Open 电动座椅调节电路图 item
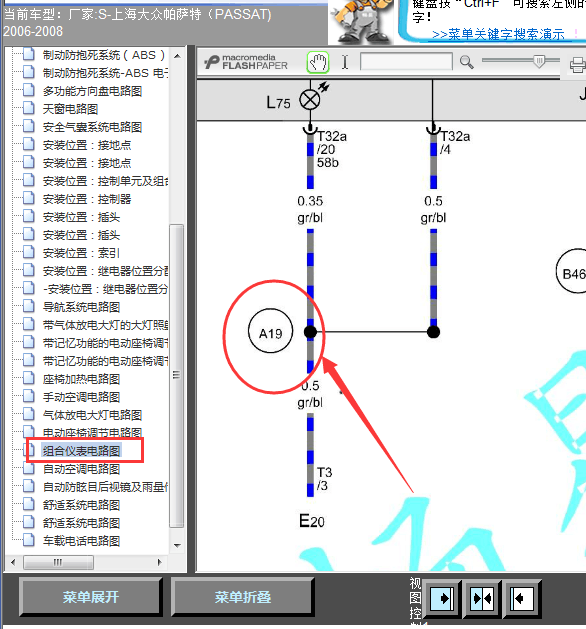 pos(93,432)
